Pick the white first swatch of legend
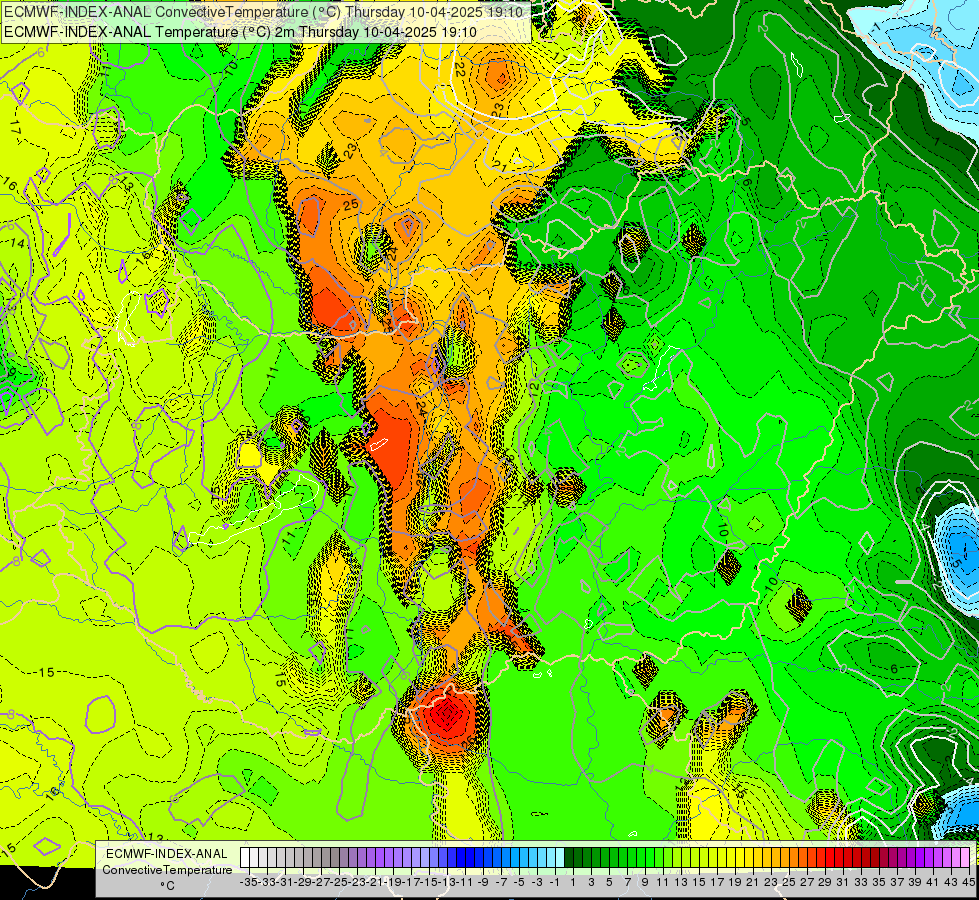Viewport: 979px width, 900px height. pos(245,858)
